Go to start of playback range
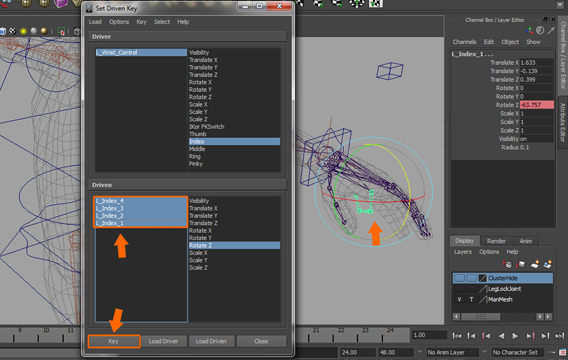 pos(457,336)
